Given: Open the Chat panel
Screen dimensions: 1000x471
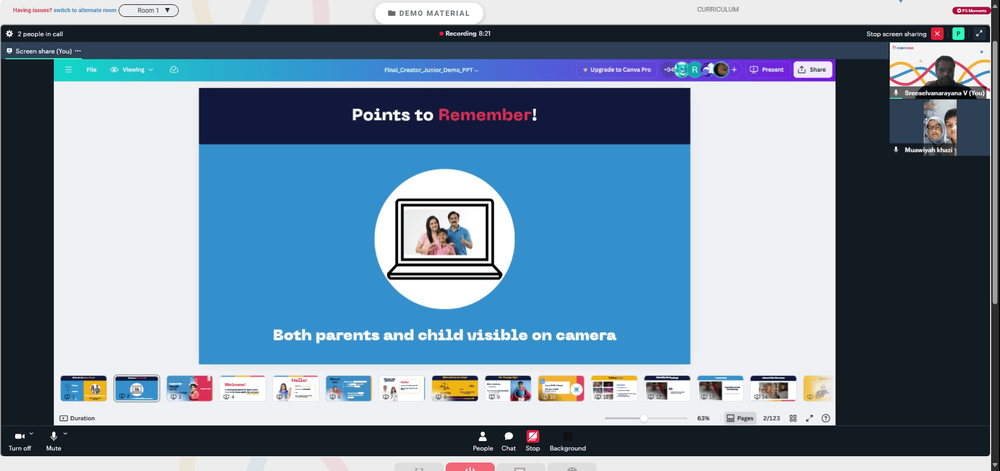Looking at the screenshot, I should [x=508, y=440].
